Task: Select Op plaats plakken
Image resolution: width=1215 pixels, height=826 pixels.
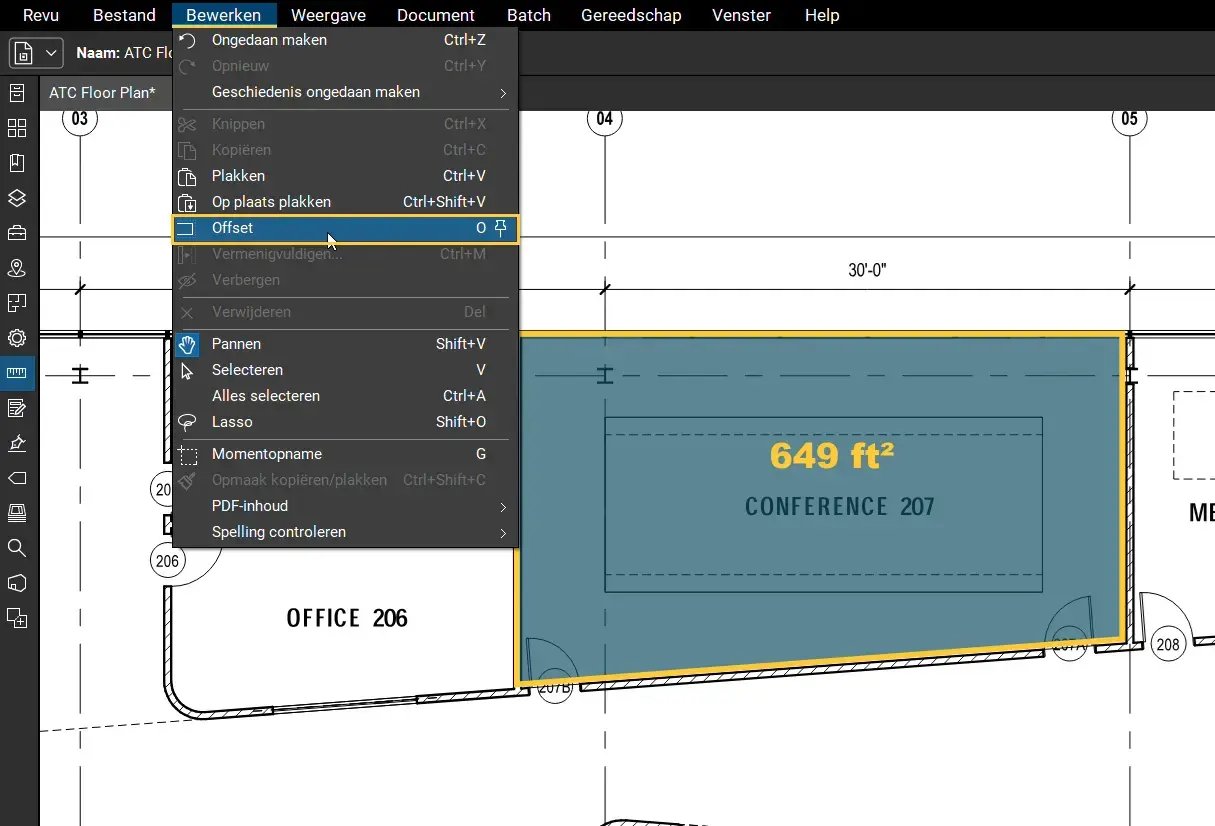Action: pyautogui.click(x=345, y=202)
